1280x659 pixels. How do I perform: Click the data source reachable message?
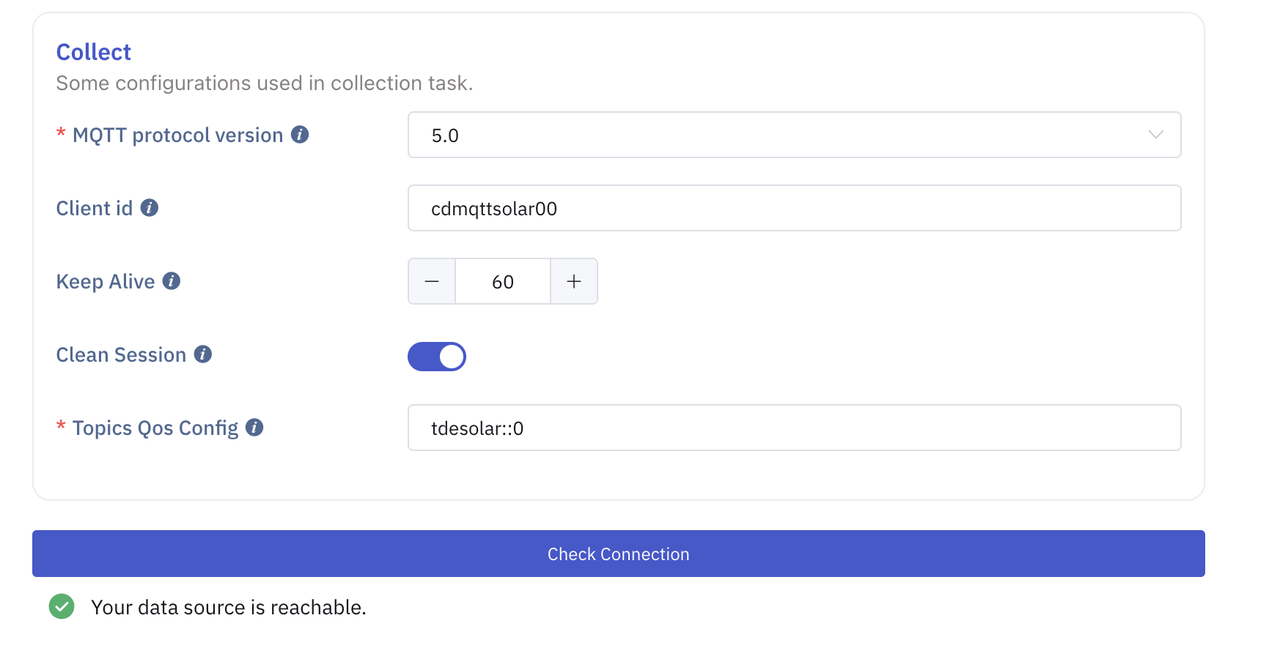coord(228,607)
